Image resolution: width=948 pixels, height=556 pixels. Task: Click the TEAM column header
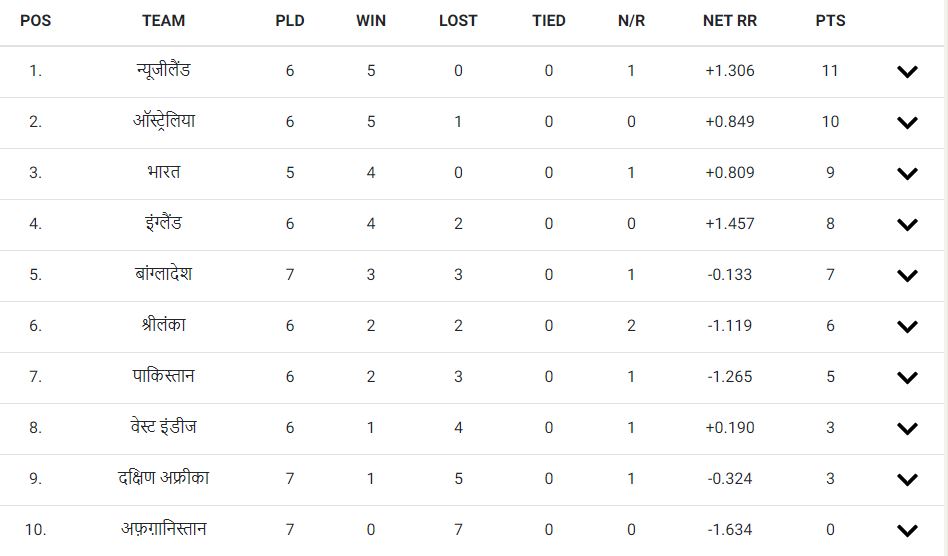[163, 21]
